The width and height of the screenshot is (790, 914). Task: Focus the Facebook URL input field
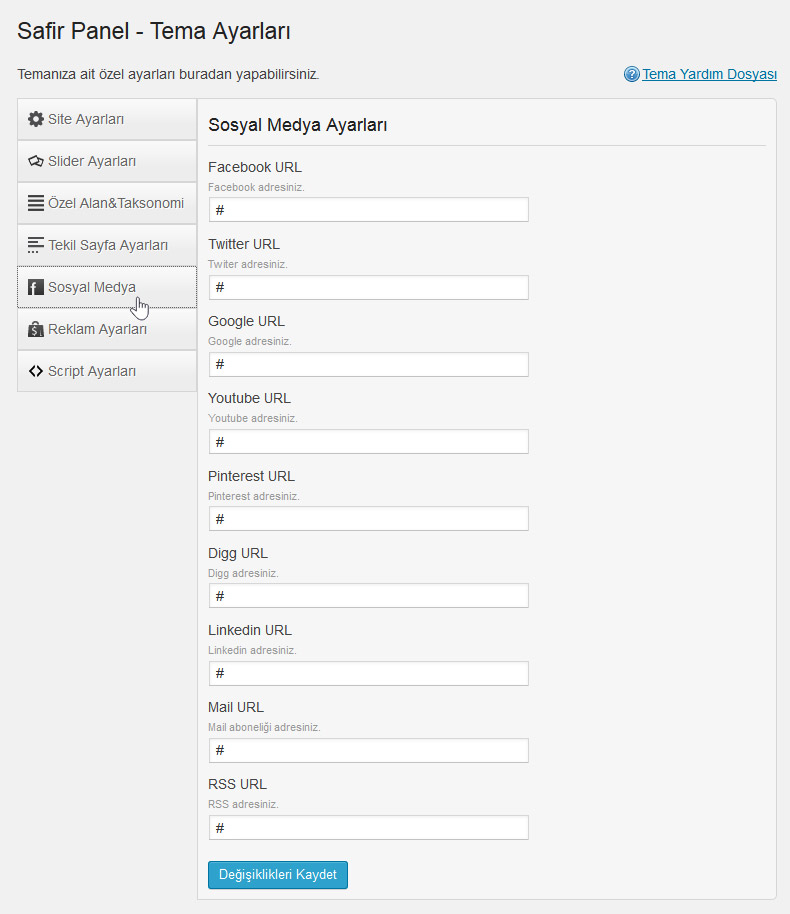pos(368,210)
